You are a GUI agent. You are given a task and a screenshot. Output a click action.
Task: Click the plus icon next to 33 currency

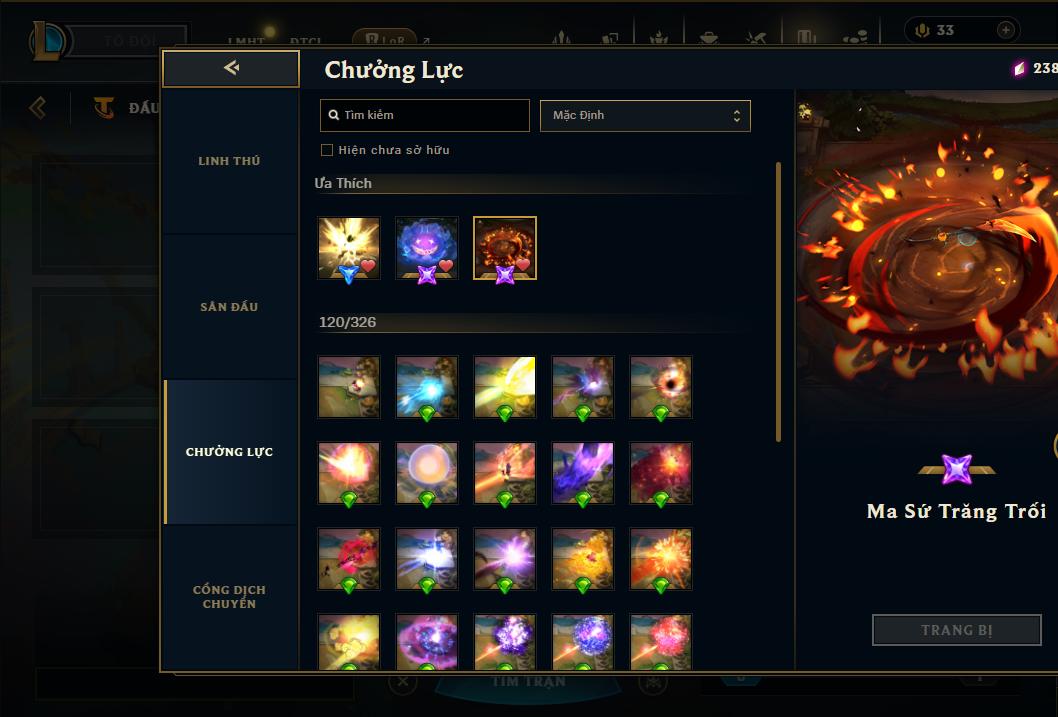point(1005,30)
